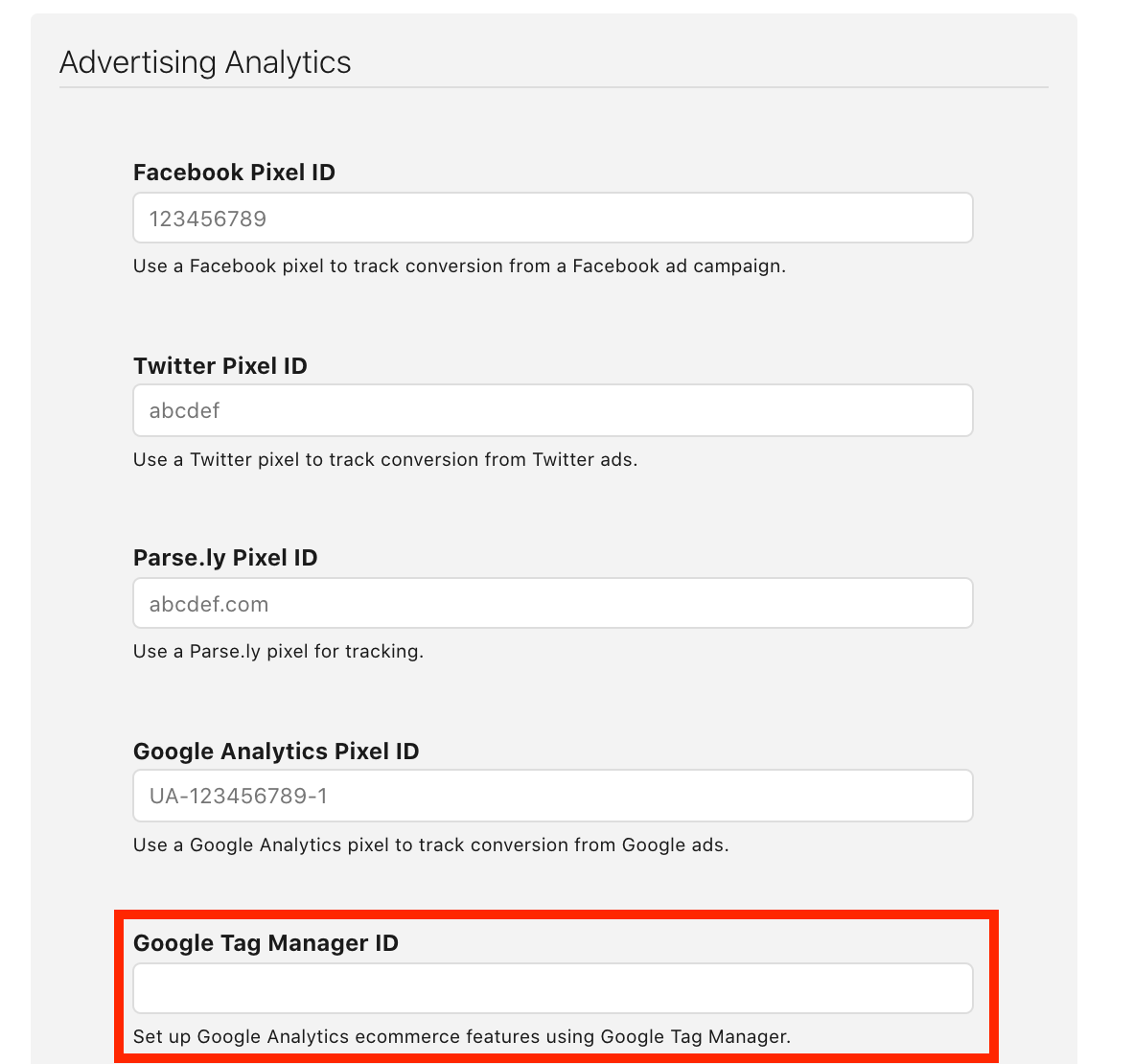Focus the empty Google Tag Manager ID field
This screenshot has height=1064, width=1133.
552,988
